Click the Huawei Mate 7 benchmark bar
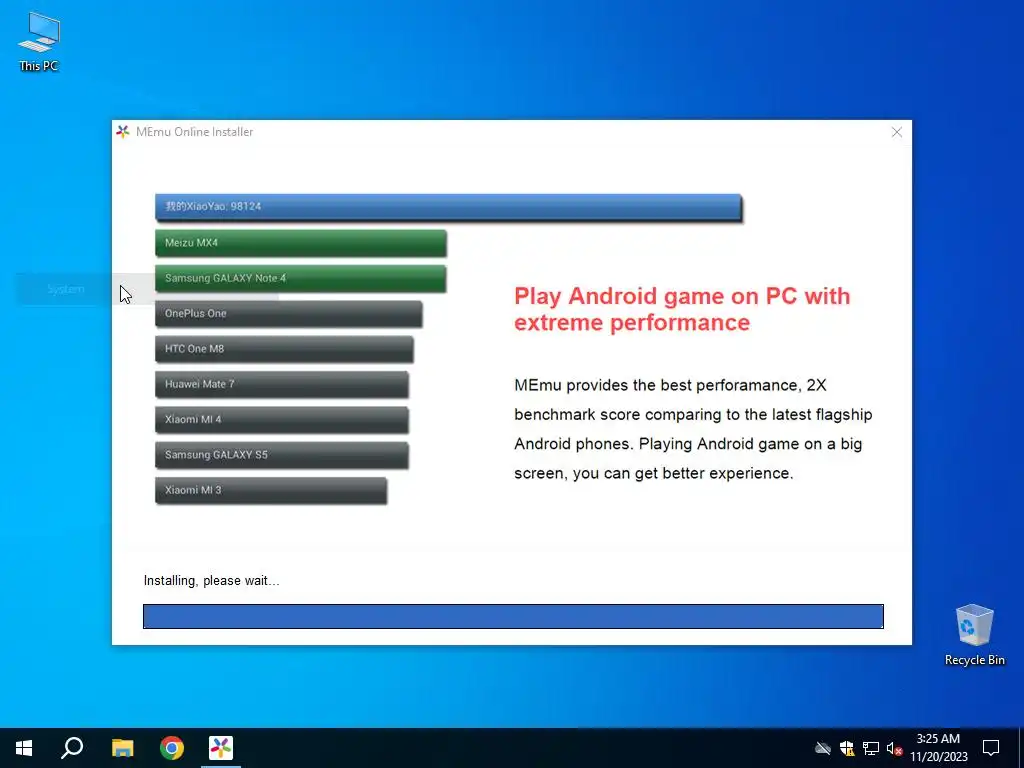 click(x=282, y=384)
